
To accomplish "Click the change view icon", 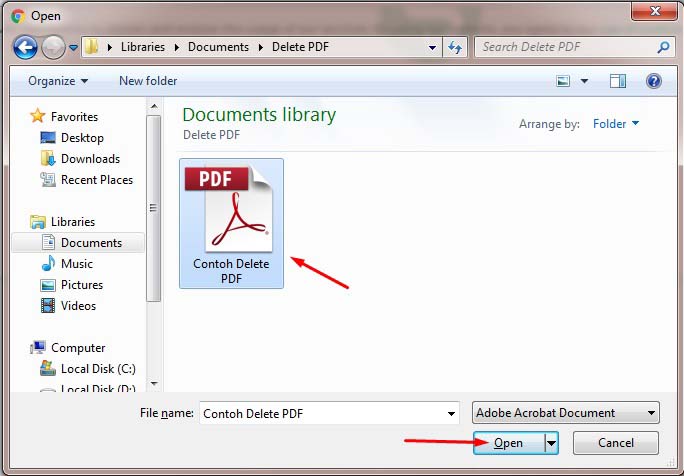I will 563,81.
